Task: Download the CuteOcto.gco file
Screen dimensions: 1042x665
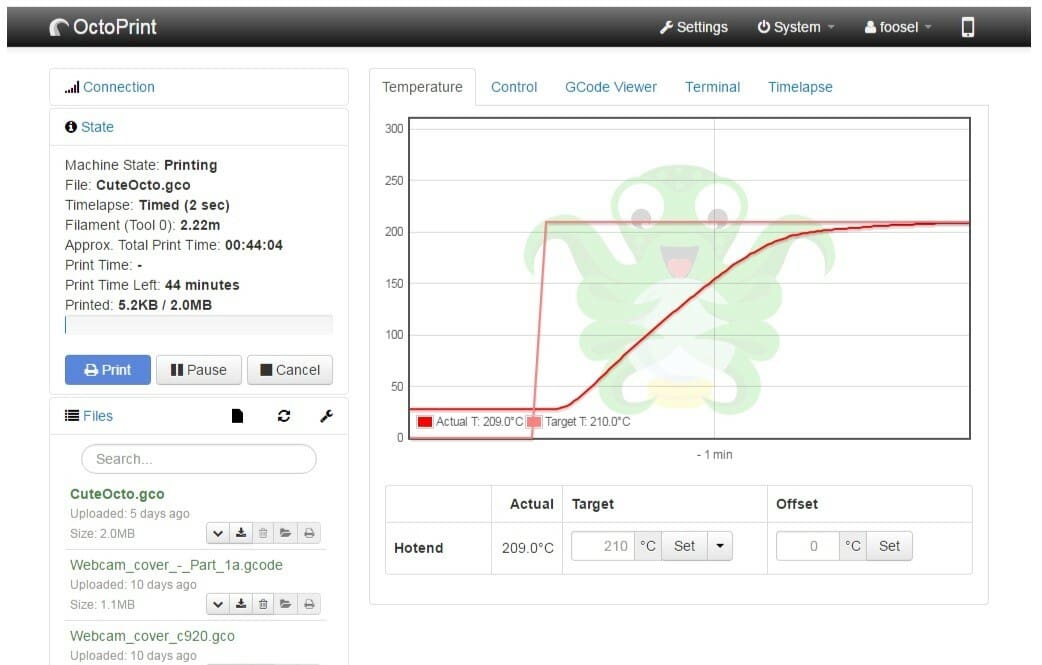Action: (x=241, y=533)
